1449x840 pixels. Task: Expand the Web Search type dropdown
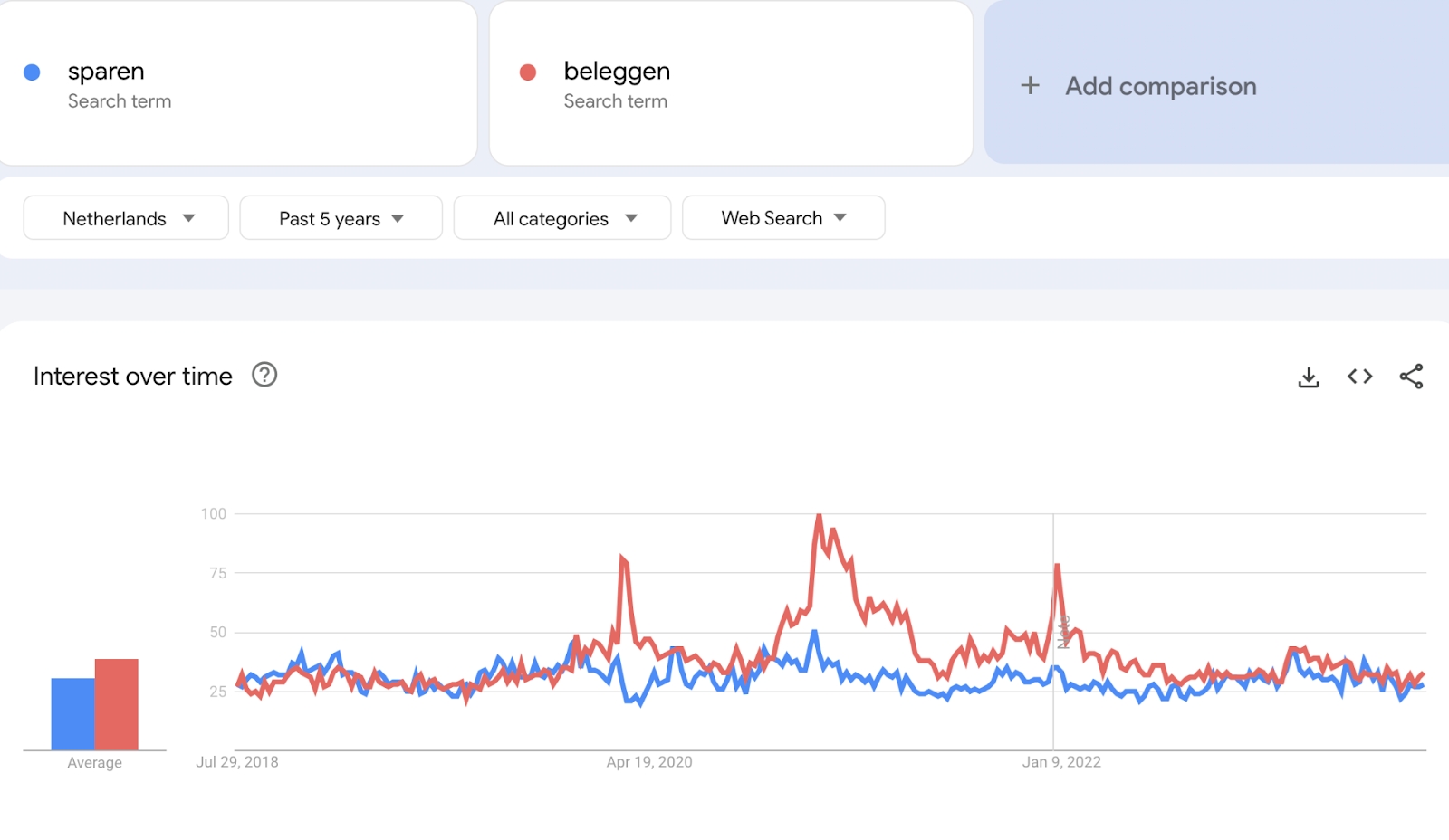782,218
